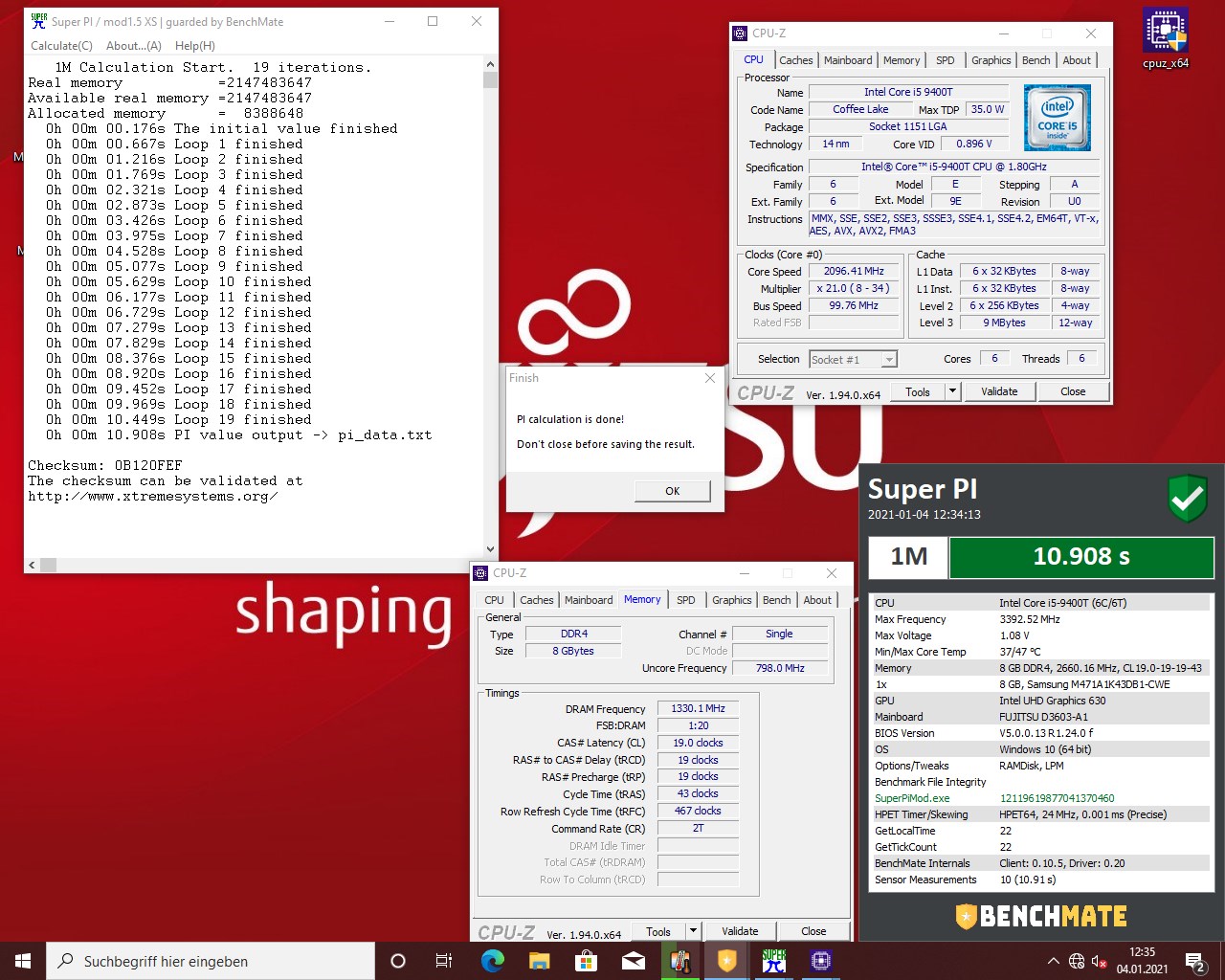This screenshot has height=980, width=1225.
Task: Click the BenchMate logo at panel bottom
Action: pyautogui.click(x=1041, y=916)
